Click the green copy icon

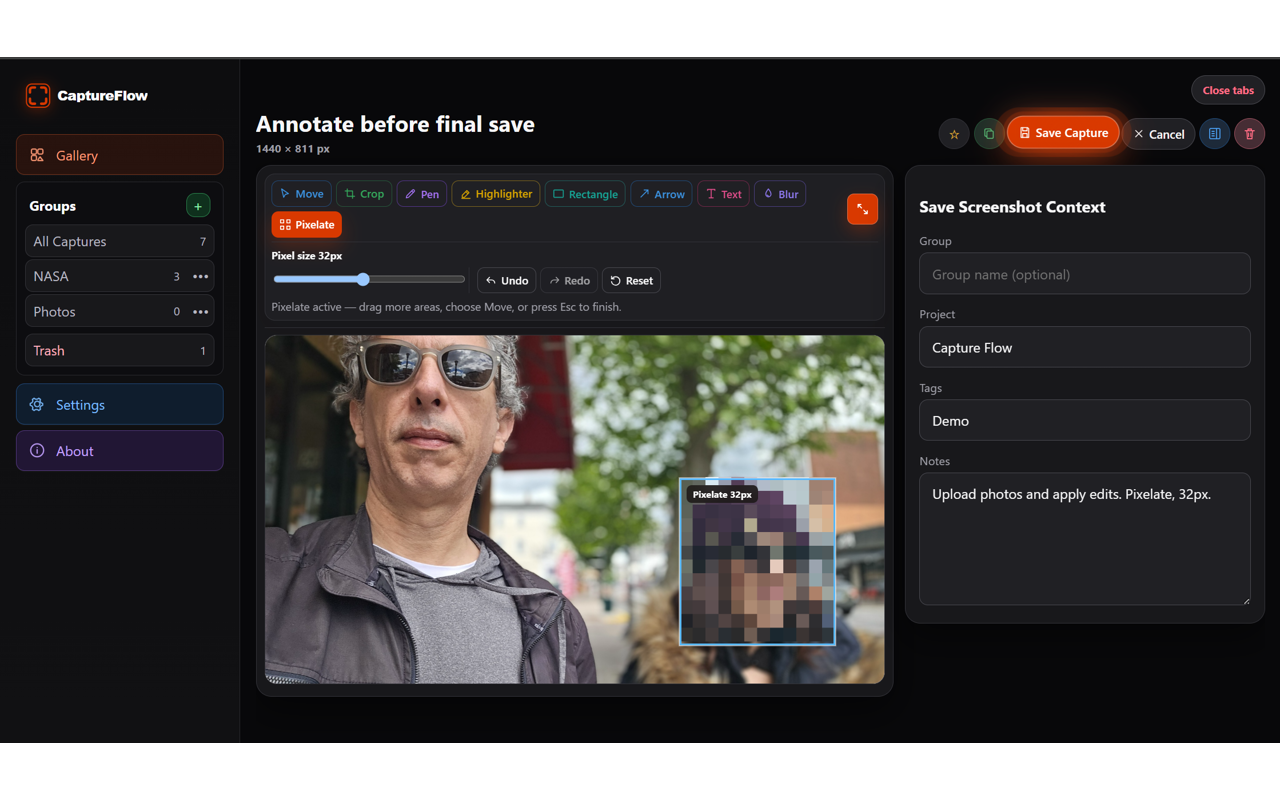[989, 134]
